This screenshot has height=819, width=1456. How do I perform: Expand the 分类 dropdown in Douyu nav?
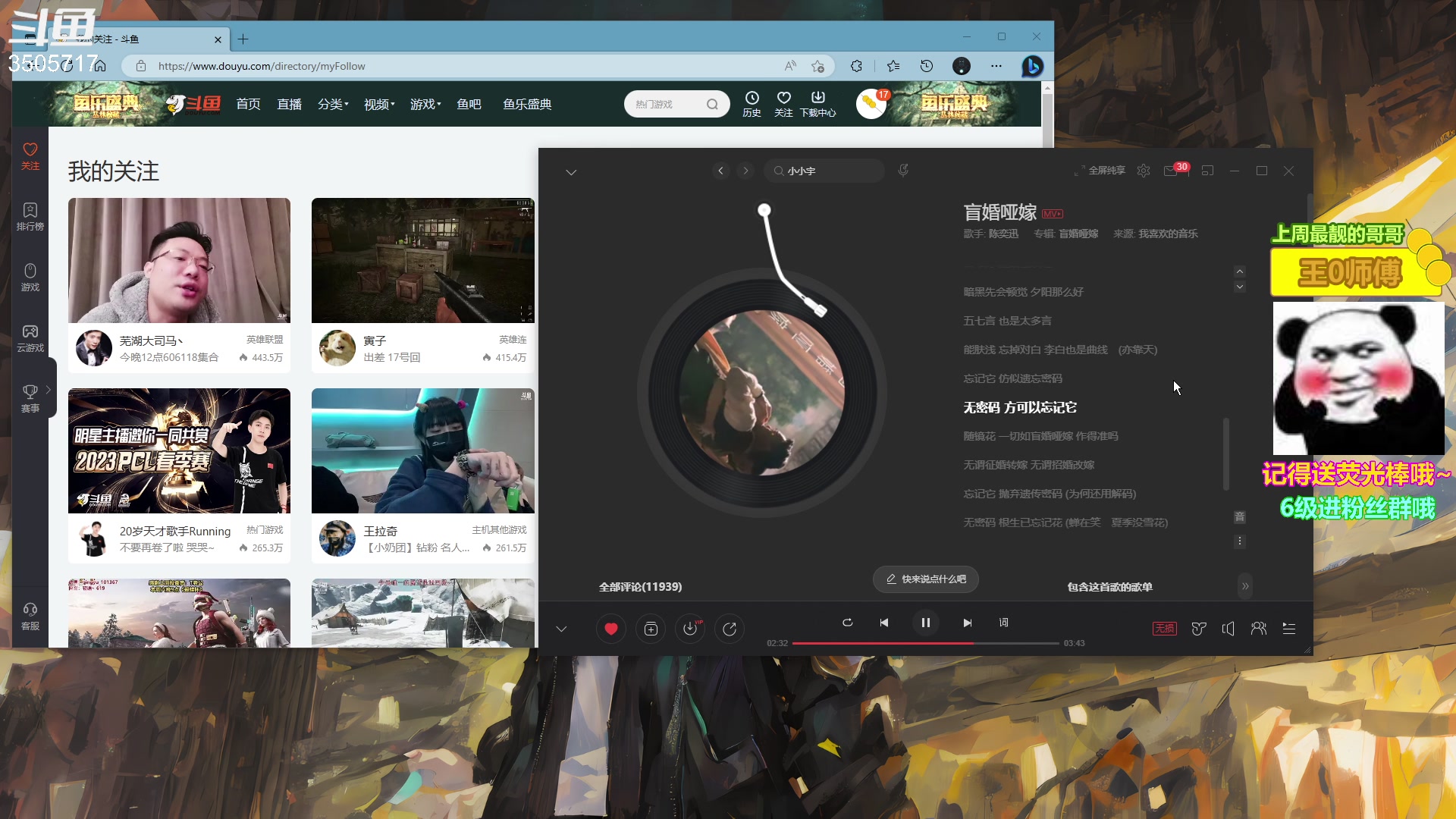coord(333,104)
